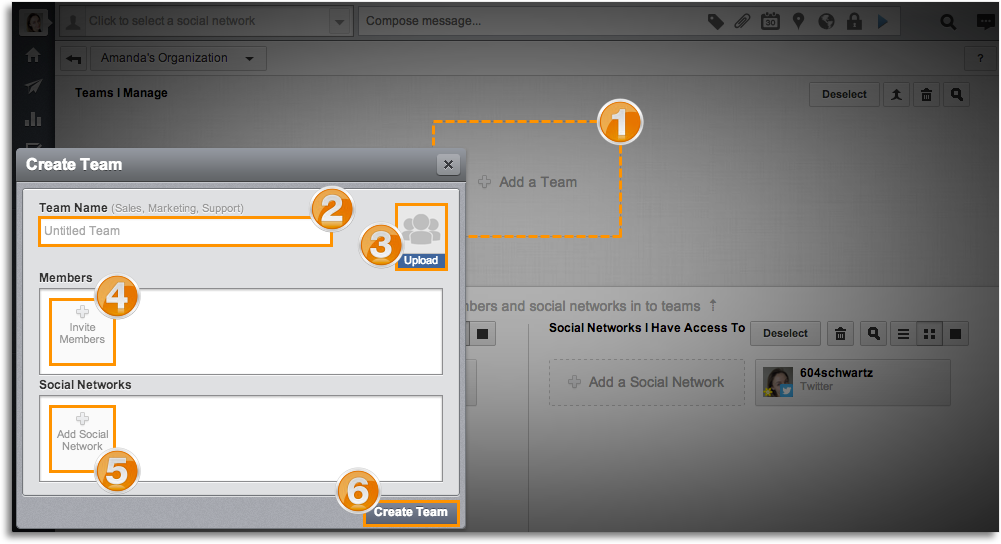This screenshot has width=1001, height=544.
Task: Click Add a Team placeholder
Action: click(527, 182)
